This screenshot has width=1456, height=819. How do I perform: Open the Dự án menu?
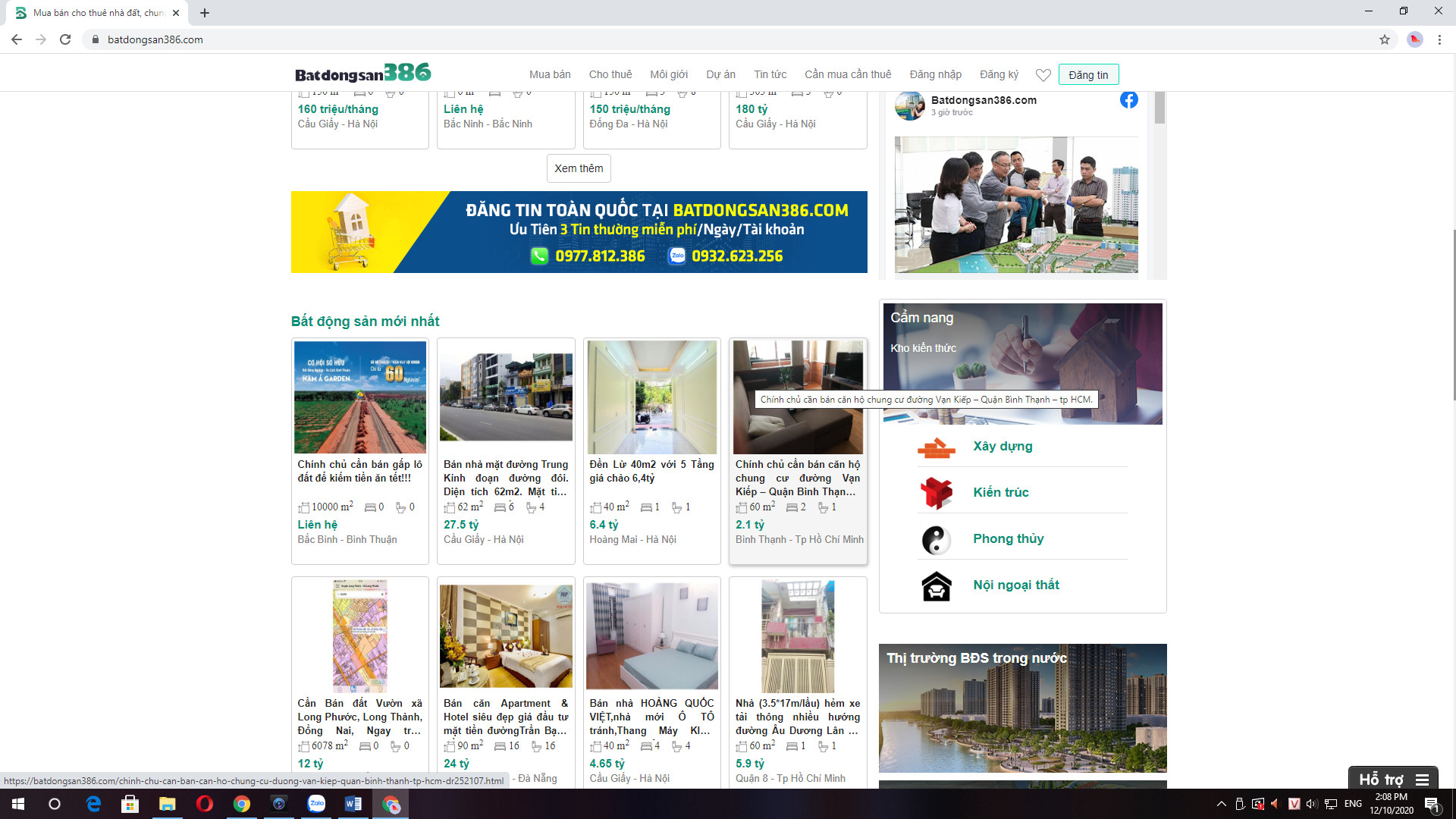(721, 74)
